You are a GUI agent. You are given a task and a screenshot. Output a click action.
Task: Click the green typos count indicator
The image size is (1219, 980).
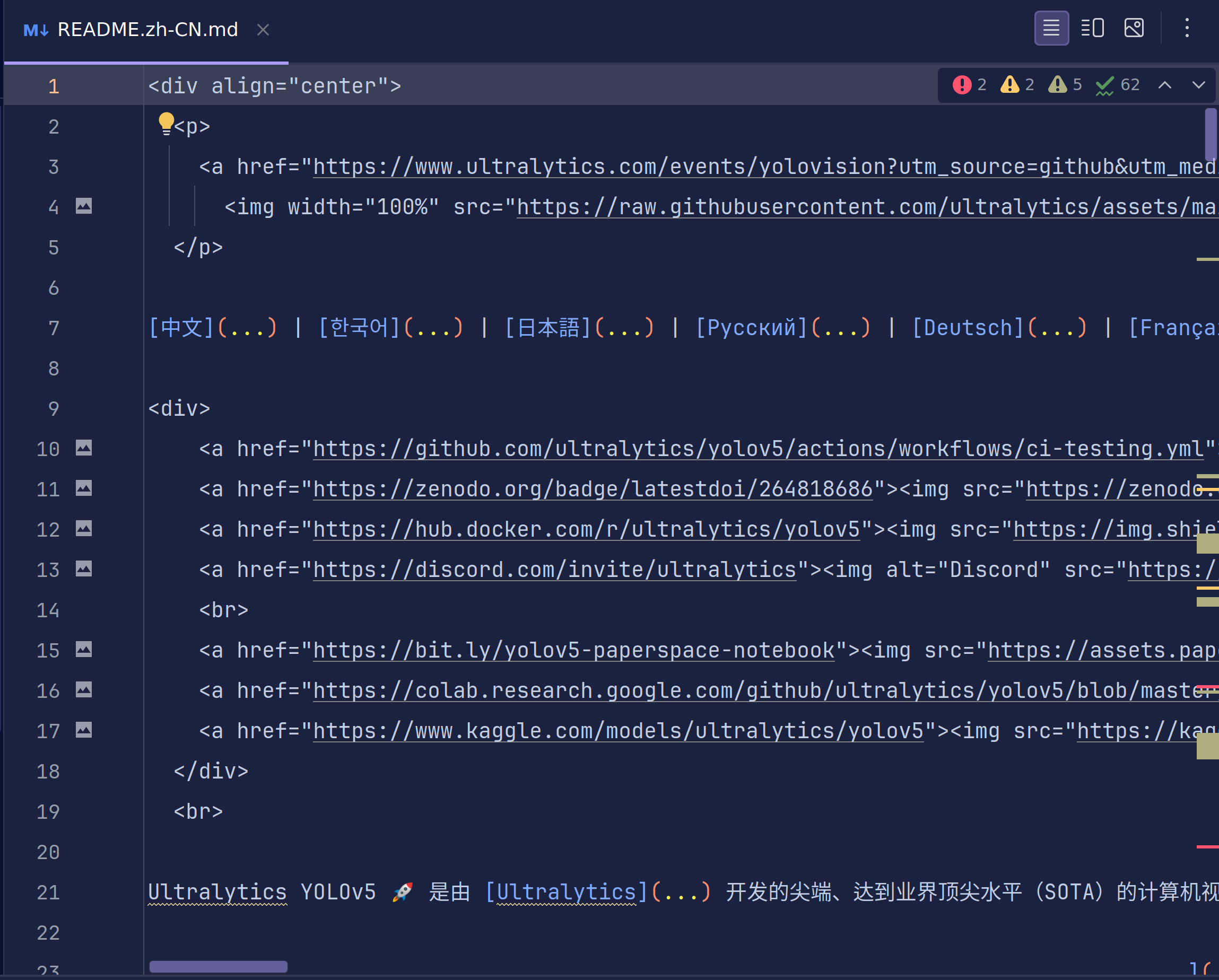1117,85
